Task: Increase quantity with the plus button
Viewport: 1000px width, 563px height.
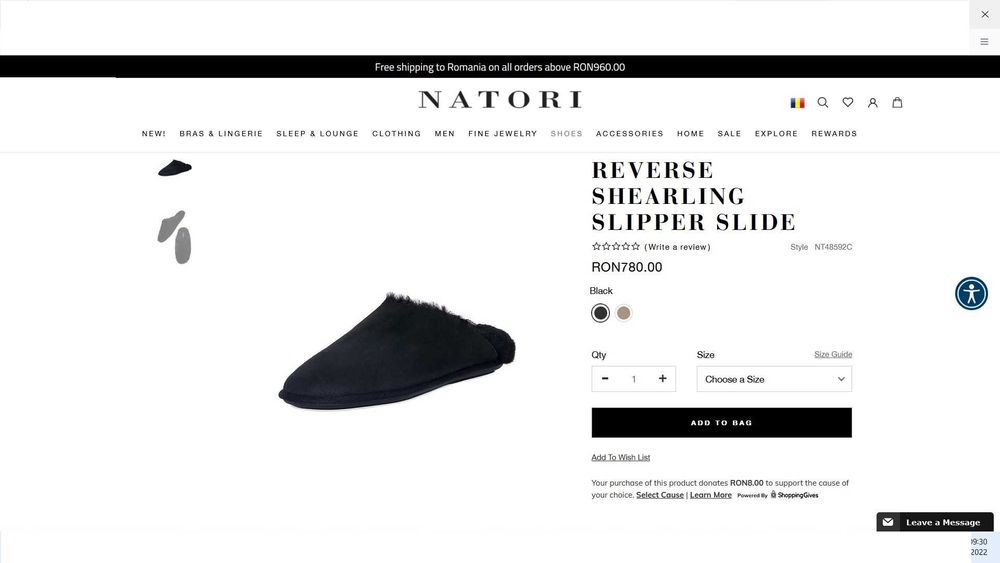Action: [663, 379]
